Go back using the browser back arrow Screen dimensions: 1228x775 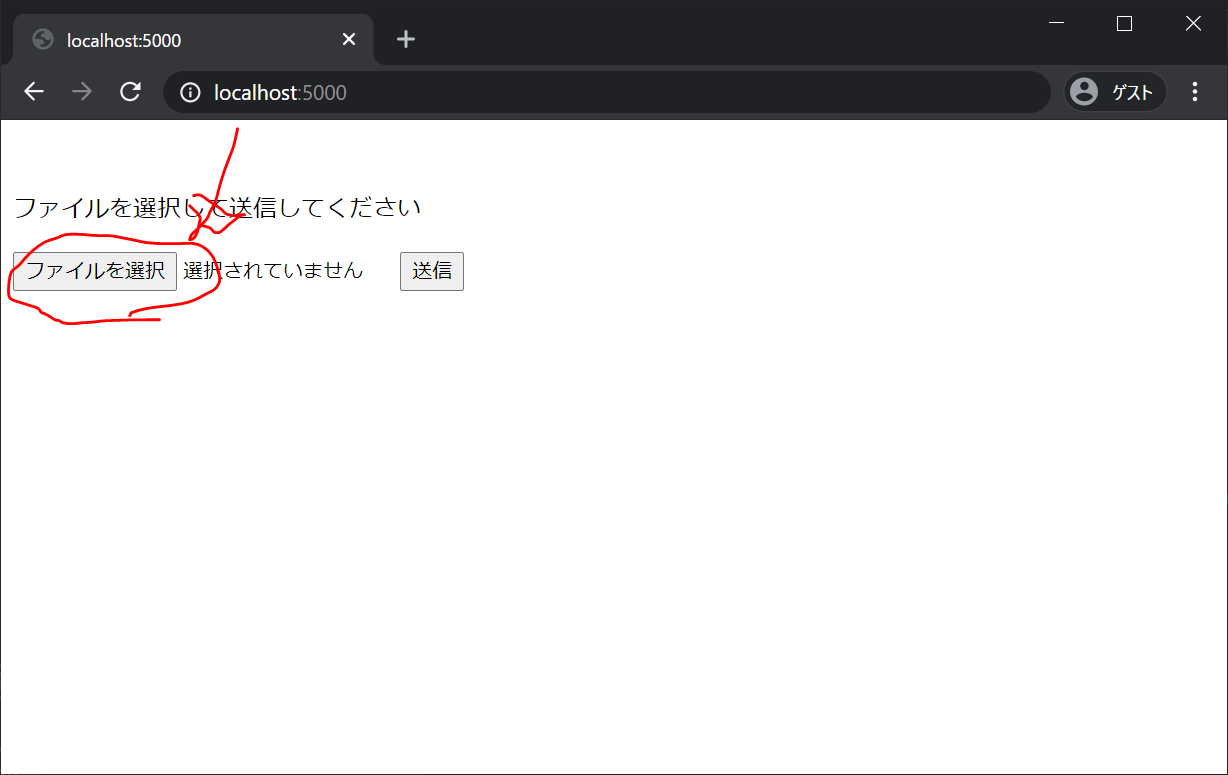34,92
